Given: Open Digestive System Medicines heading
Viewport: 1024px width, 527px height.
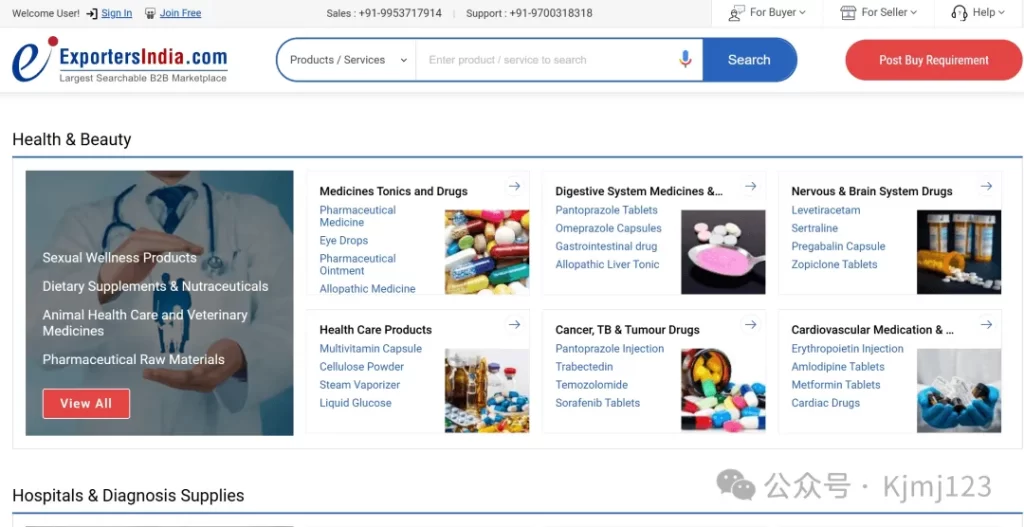Looking at the screenshot, I should pyautogui.click(x=639, y=191).
